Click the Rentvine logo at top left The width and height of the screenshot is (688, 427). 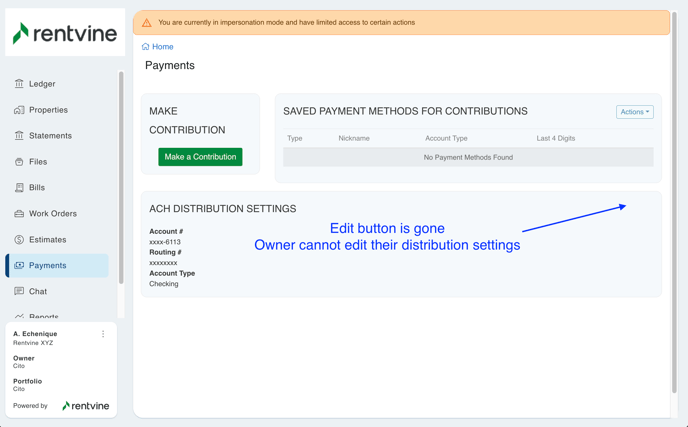pyautogui.click(x=65, y=34)
